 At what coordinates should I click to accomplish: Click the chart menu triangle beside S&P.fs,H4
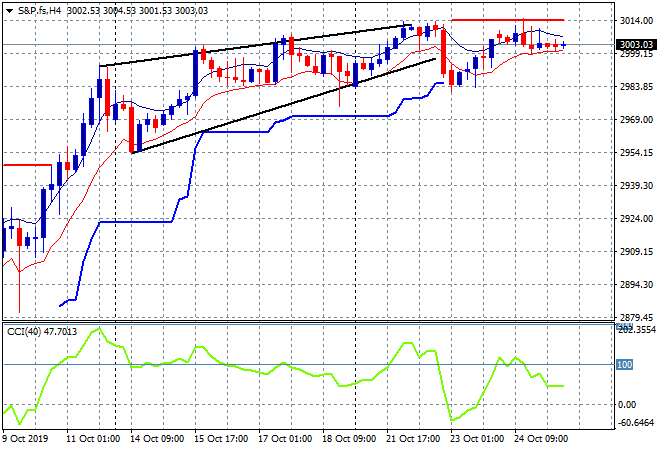coord(9,11)
